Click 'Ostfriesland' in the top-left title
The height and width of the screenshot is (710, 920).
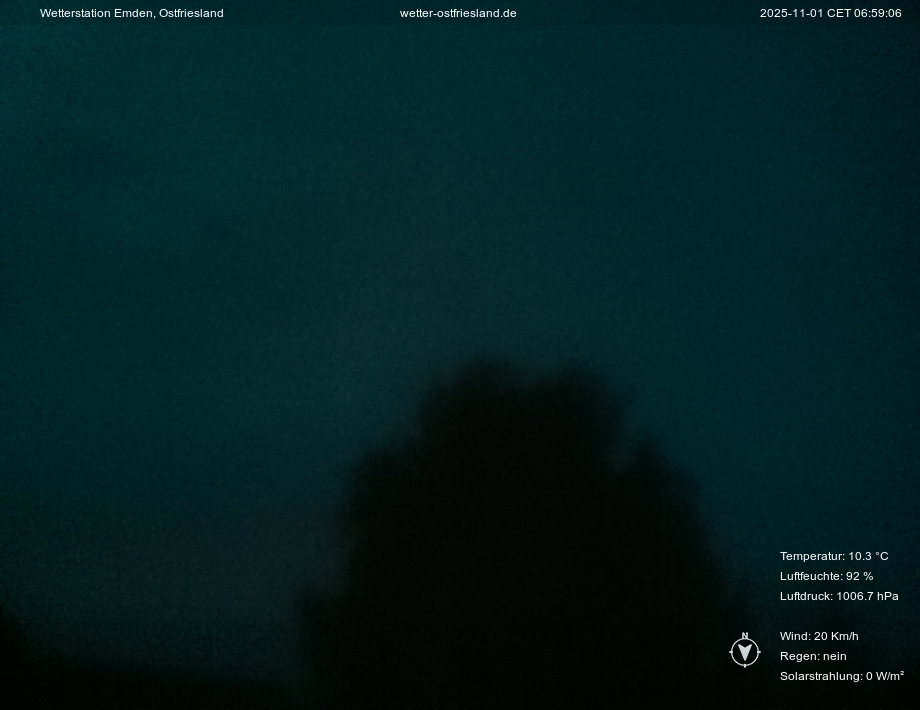point(191,13)
